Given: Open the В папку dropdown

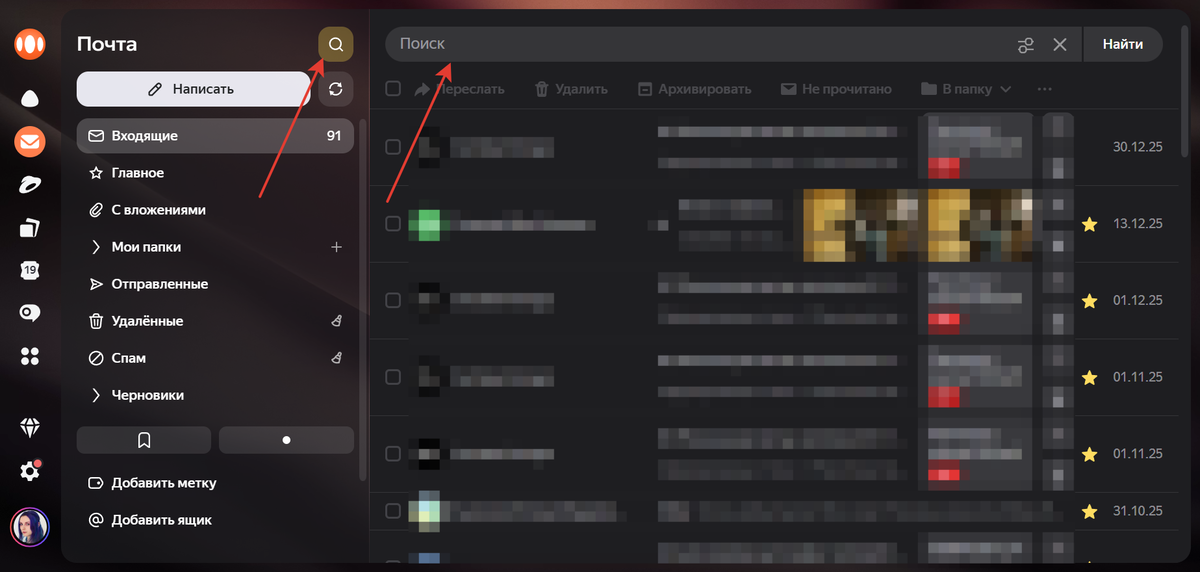Looking at the screenshot, I should (966, 89).
